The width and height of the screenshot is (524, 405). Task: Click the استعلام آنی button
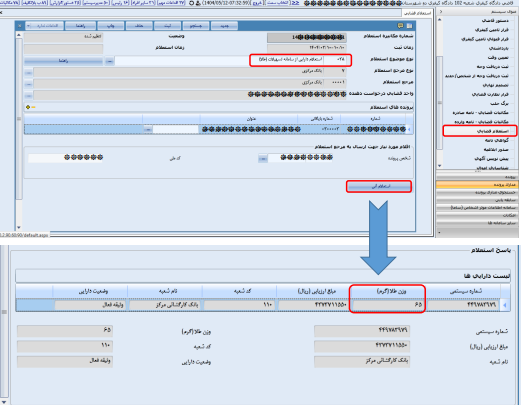tap(379, 186)
